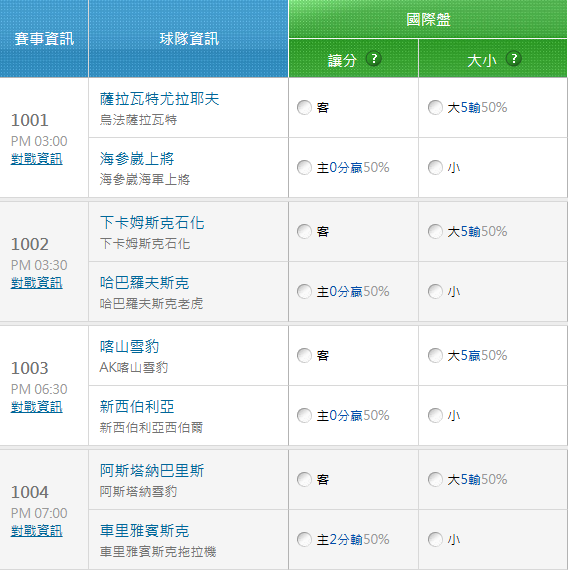Click game time PM 06:30
This screenshot has height=570, width=568.
click(x=39, y=389)
